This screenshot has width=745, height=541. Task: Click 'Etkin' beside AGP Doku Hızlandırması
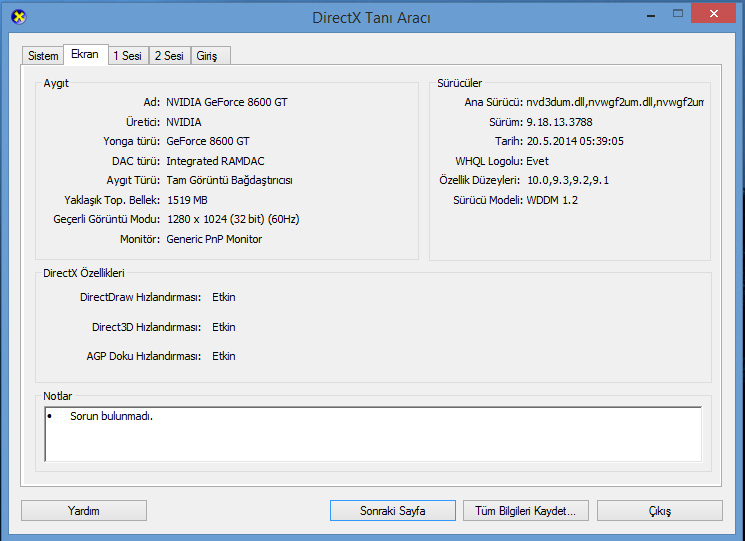(224, 356)
